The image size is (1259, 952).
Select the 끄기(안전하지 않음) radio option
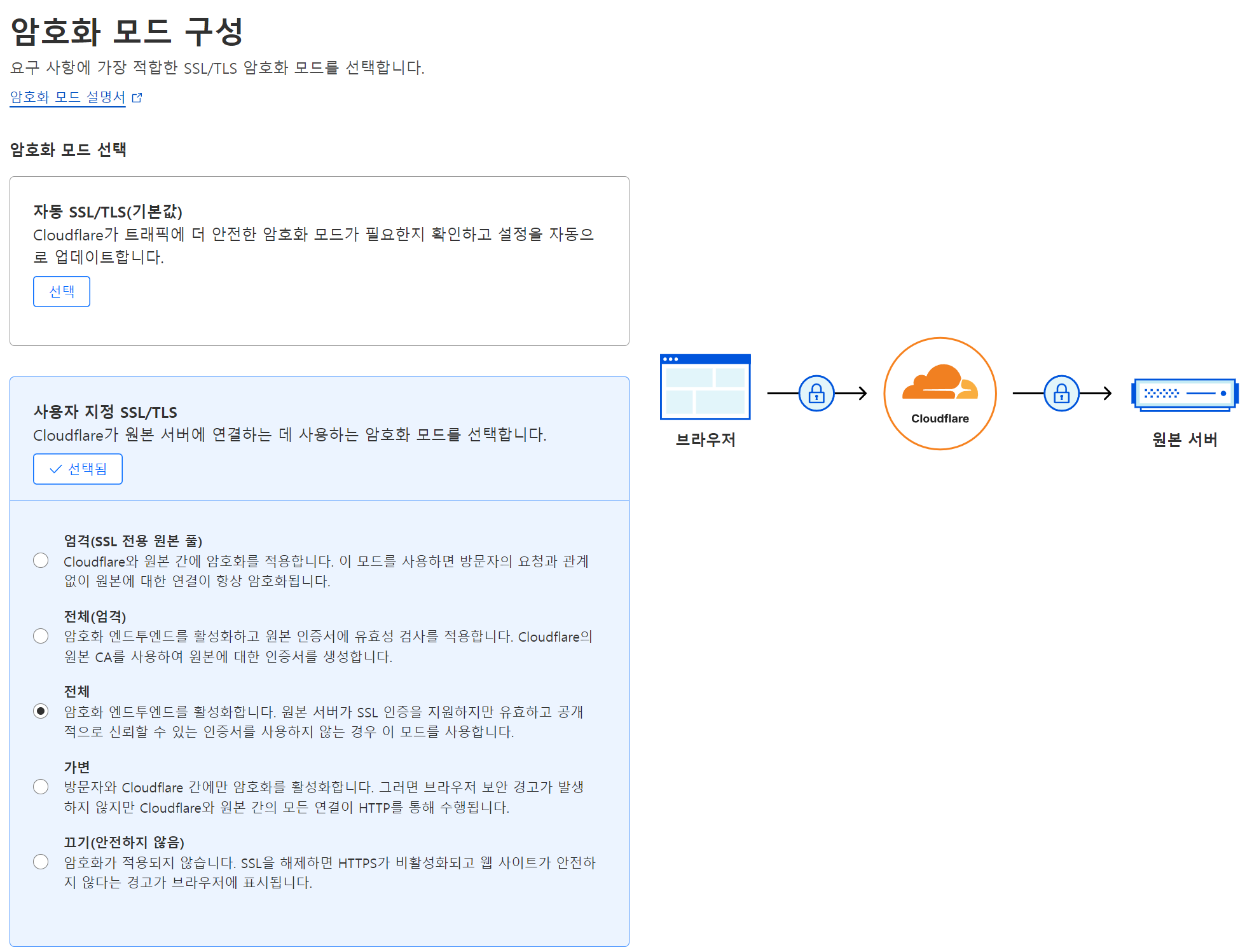point(41,862)
